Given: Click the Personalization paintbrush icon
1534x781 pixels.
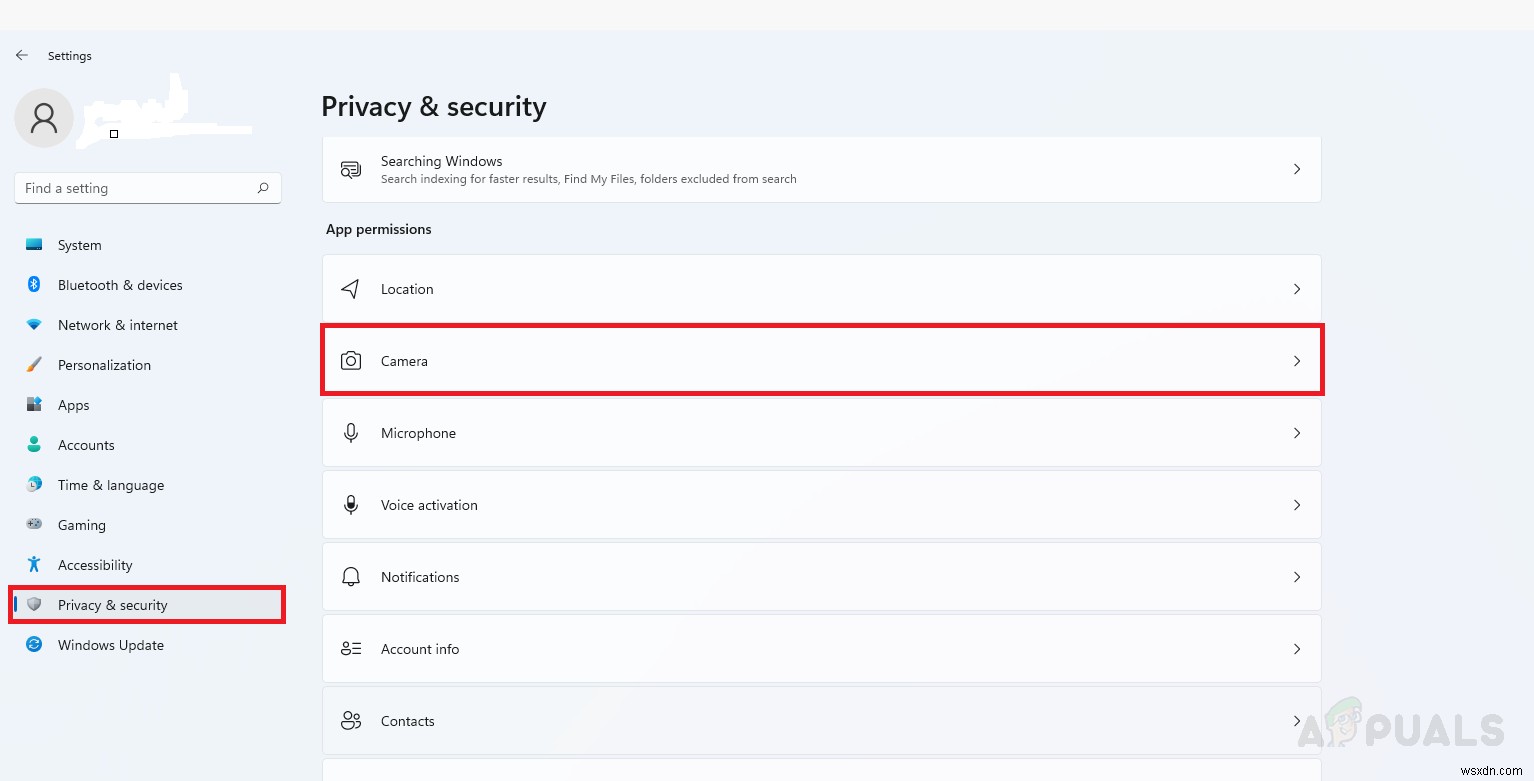Looking at the screenshot, I should [34, 365].
